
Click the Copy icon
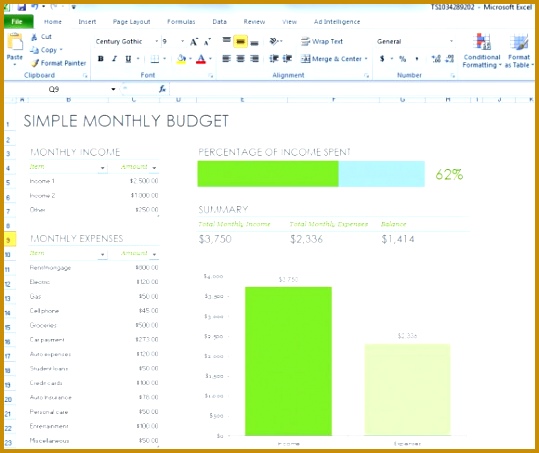tap(34, 50)
